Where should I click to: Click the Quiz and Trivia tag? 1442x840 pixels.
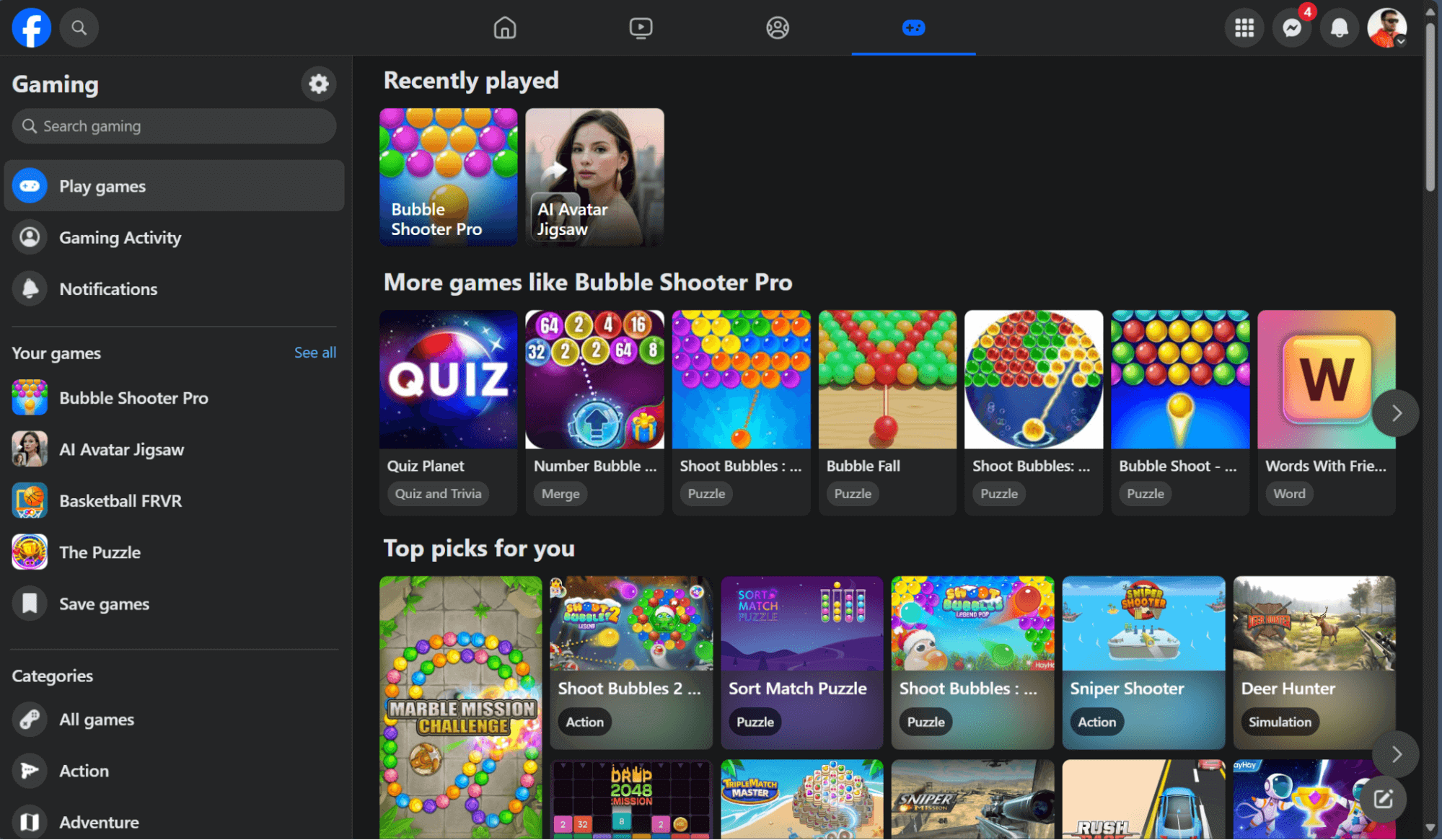[437, 493]
